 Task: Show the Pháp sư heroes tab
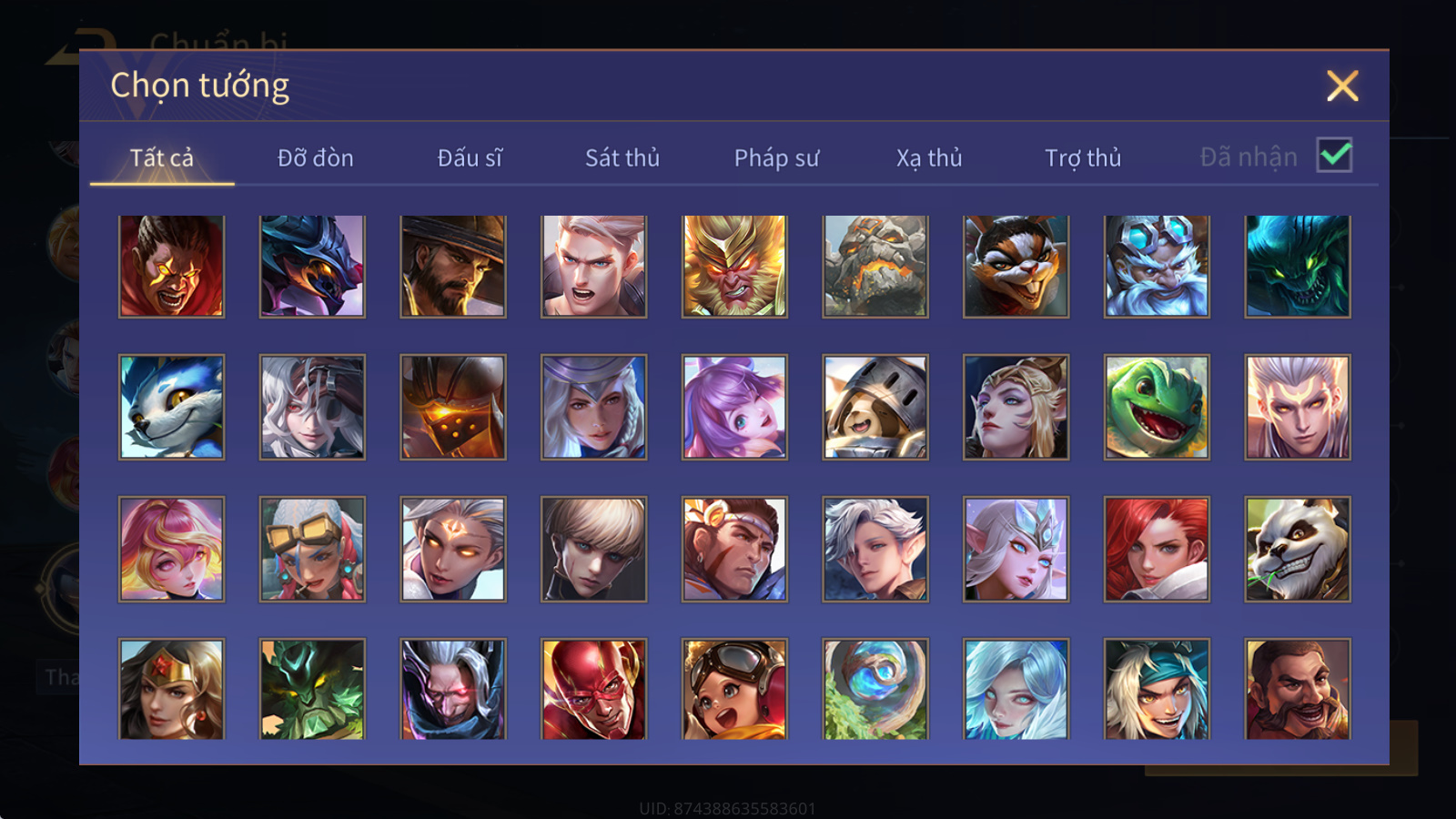pyautogui.click(x=776, y=157)
